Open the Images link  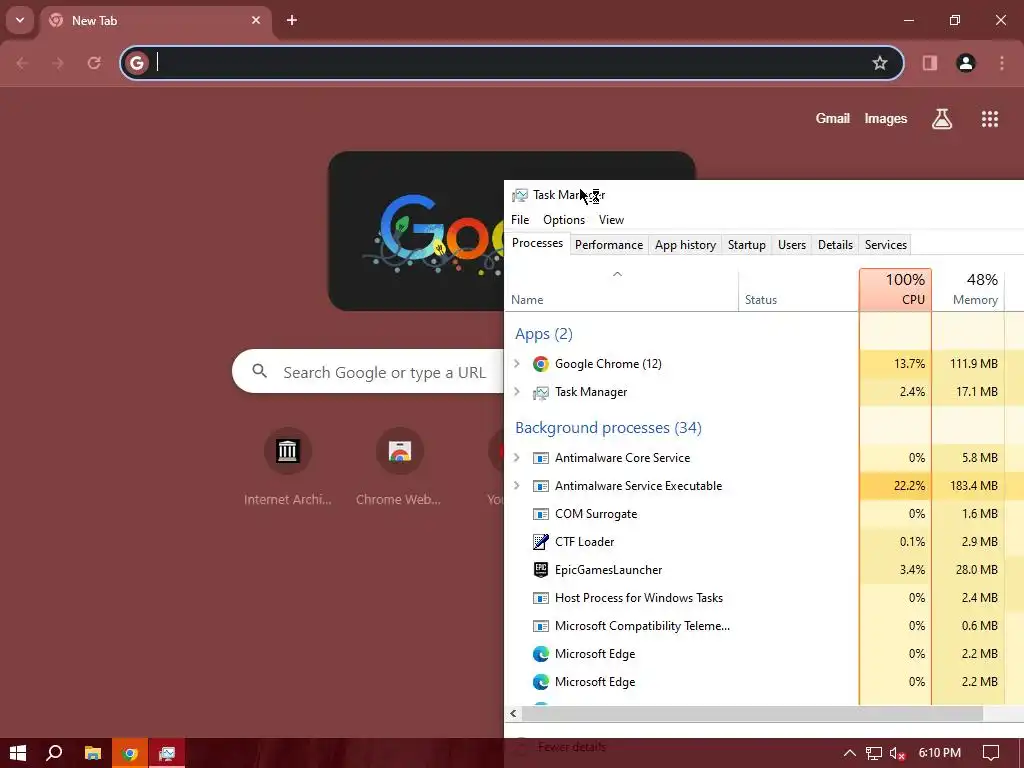[x=886, y=118]
